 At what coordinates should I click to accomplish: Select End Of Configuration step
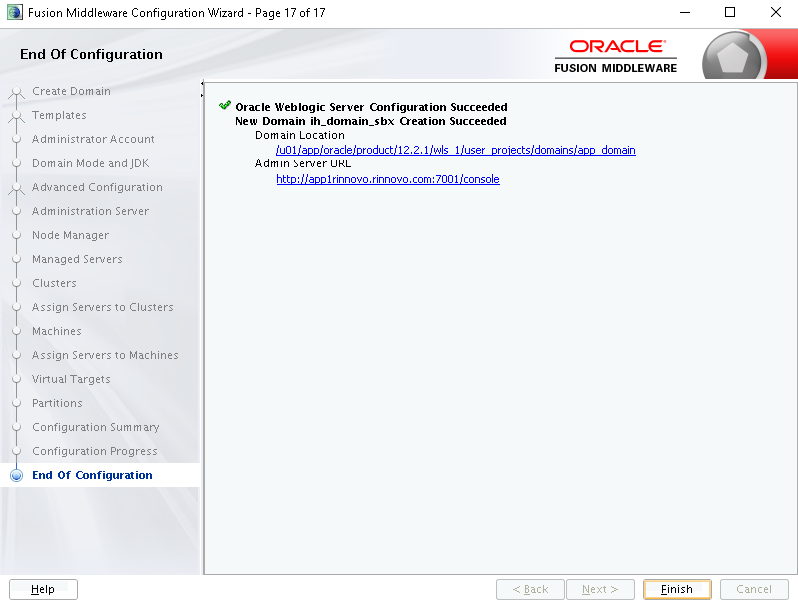(x=92, y=475)
